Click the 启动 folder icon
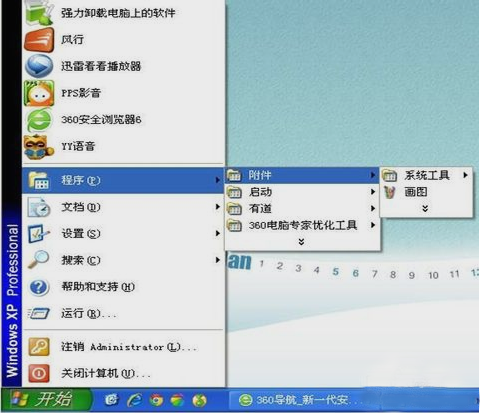This screenshot has height=413, width=480. [x=234, y=192]
